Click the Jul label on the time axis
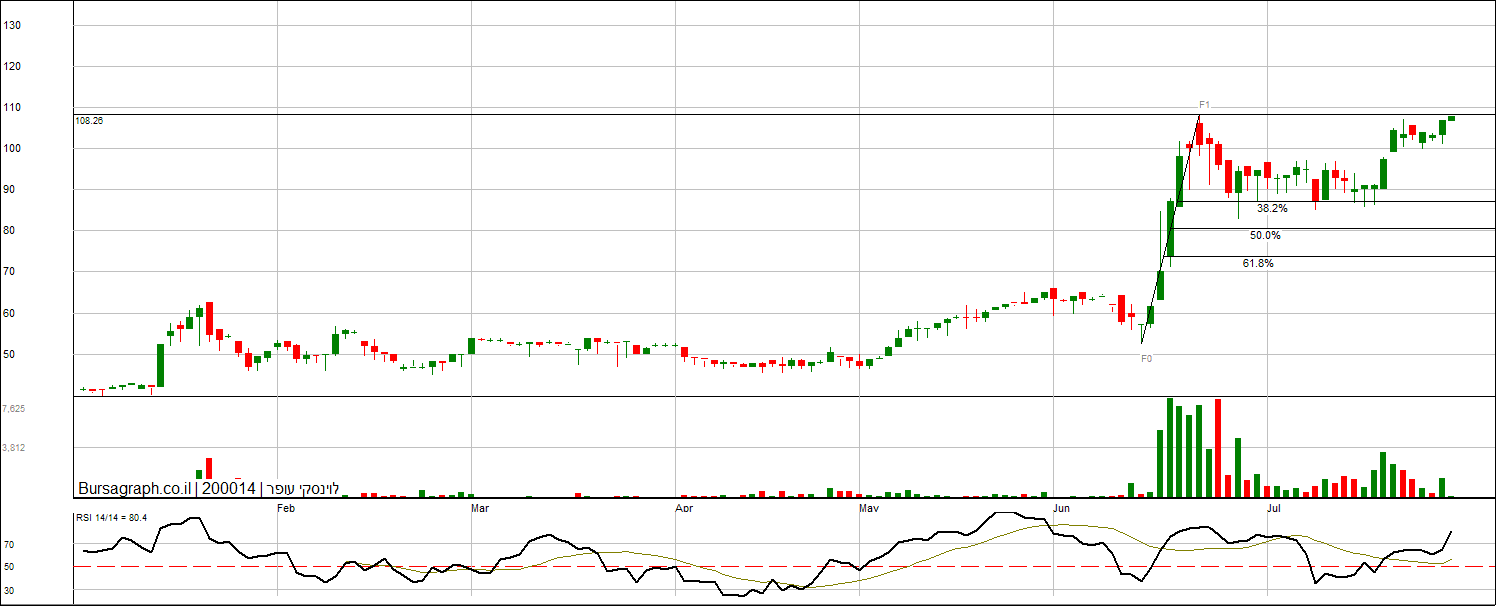Image resolution: width=1496 pixels, height=606 pixels. pyautogui.click(x=1274, y=509)
